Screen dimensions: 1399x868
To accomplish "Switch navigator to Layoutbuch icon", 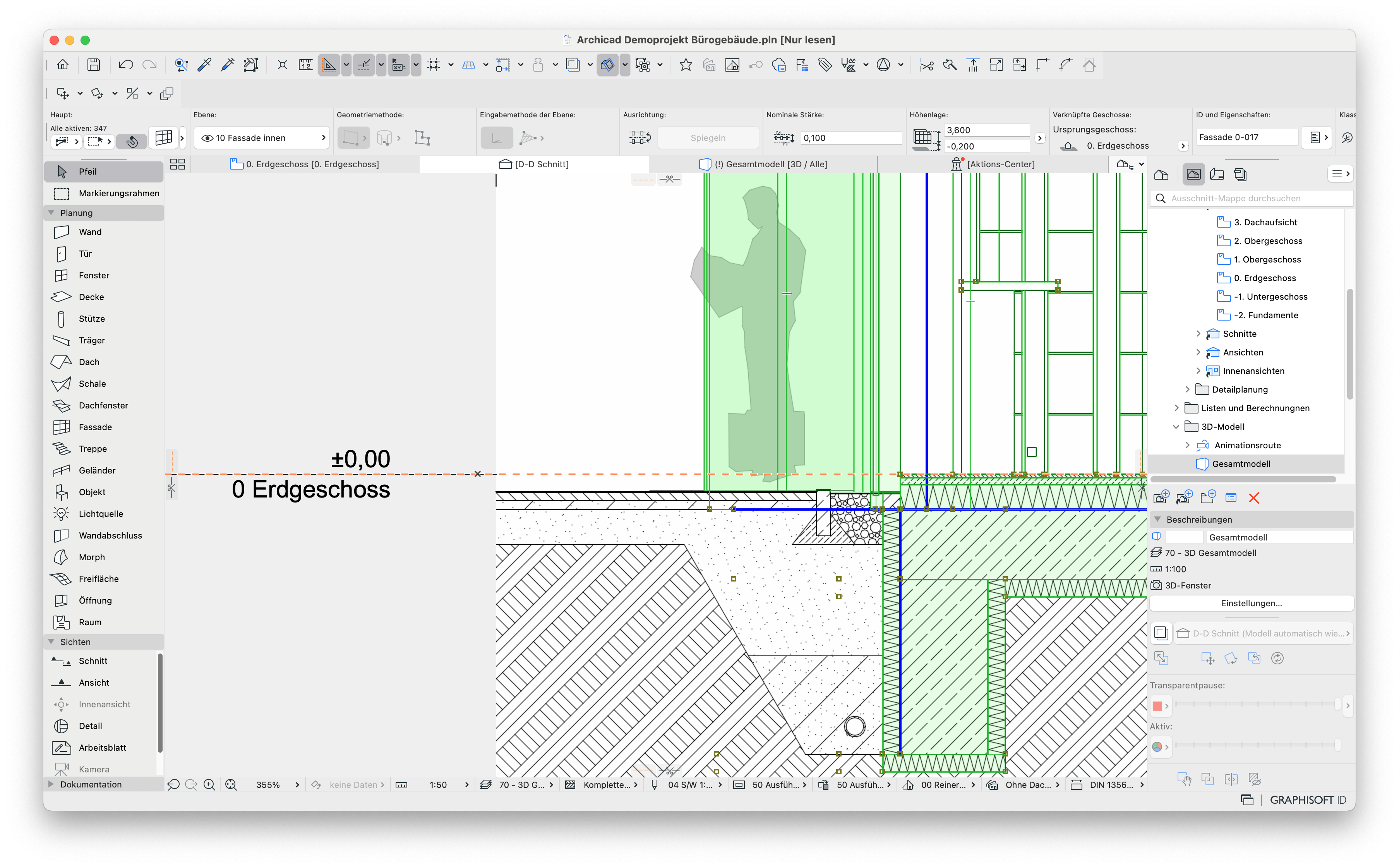I will point(1217,175).
